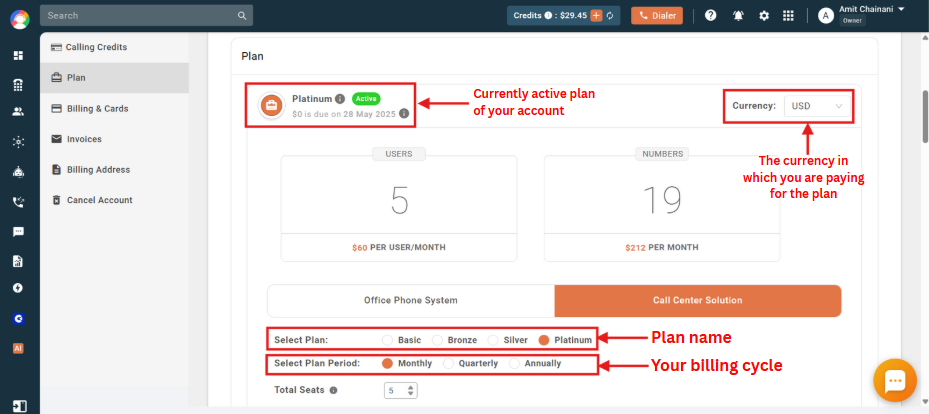The height and width of the screenshot is (414, 929).
Task: Open the integrations gear-node icon in sidebar
Action: [18, 142]
